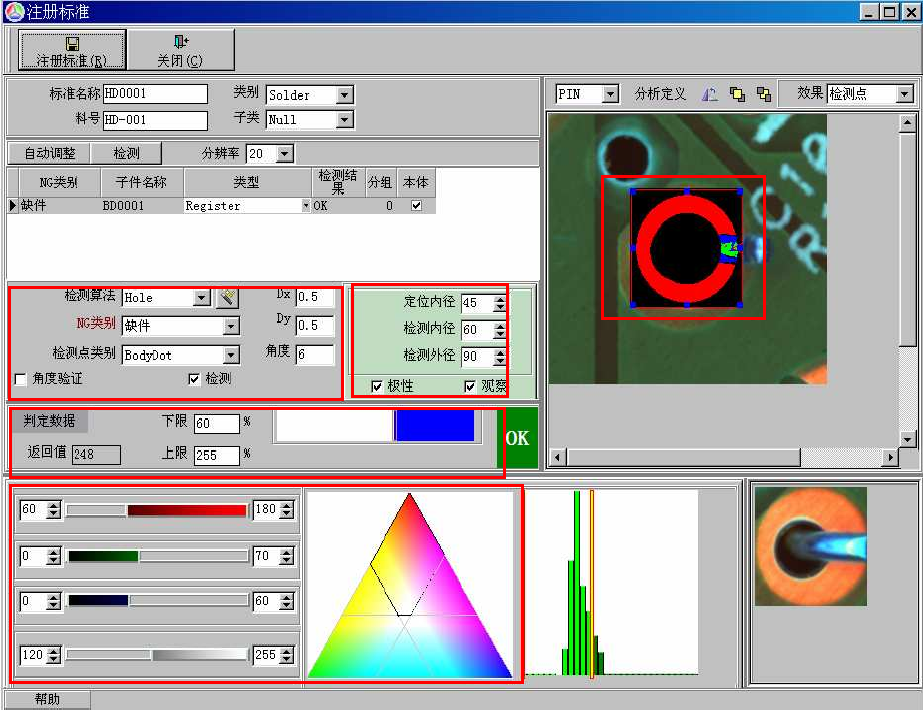Open the 检测算法 Hole dropdown

[x=202, y=298]
